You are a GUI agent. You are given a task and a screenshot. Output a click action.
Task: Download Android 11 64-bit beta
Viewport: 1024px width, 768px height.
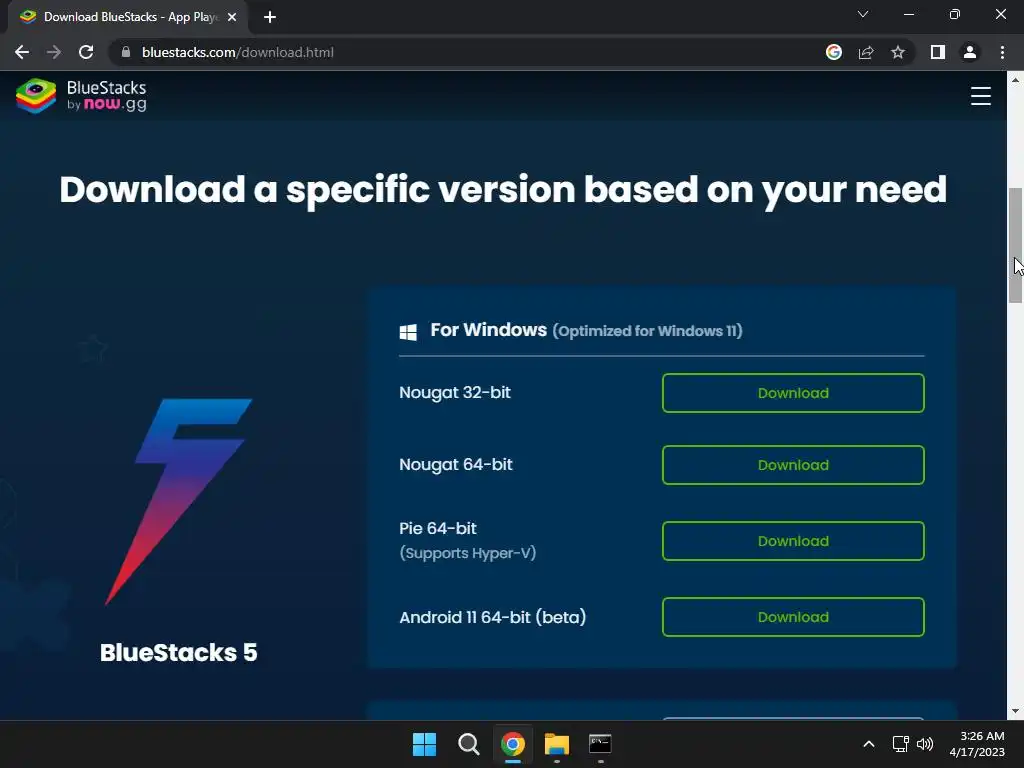793,617
